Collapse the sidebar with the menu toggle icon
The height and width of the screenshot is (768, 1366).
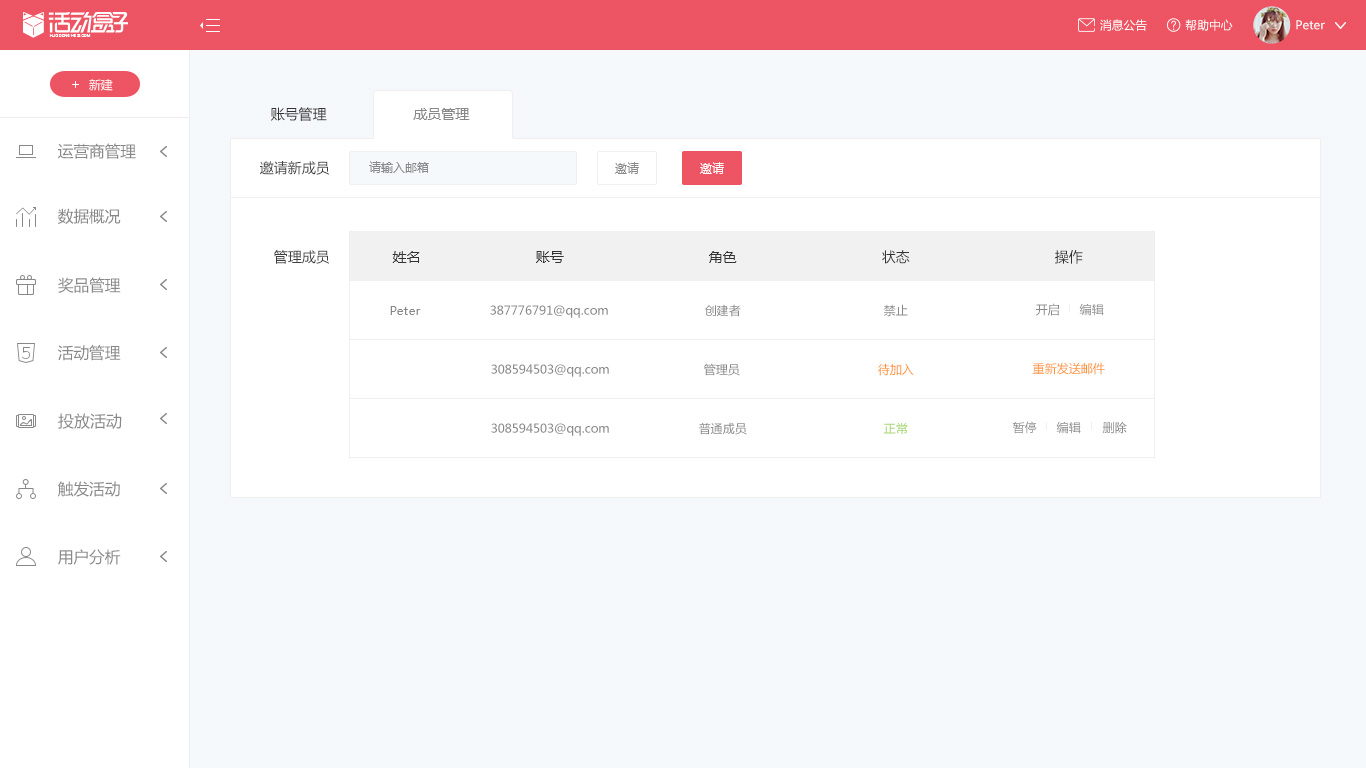210,26
